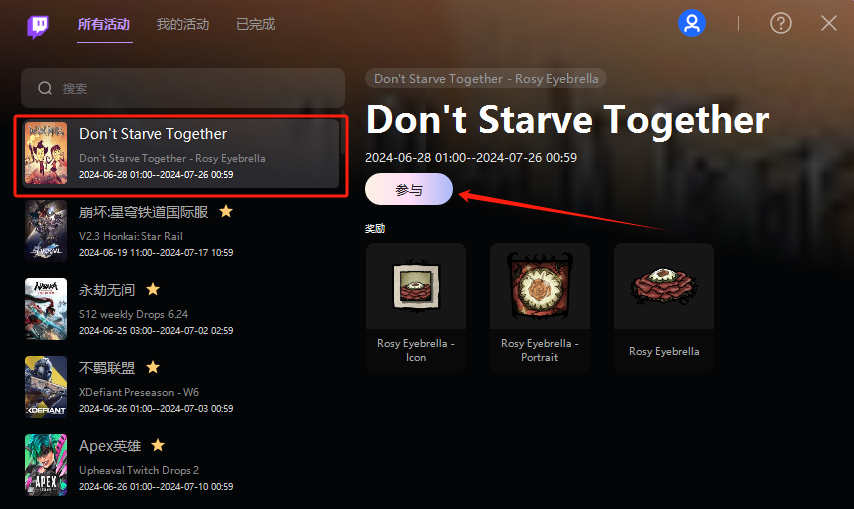Toggle favorite star next to 不羁联盟
Viewport: 854px width, 509px height.
(x=153, y=367)
